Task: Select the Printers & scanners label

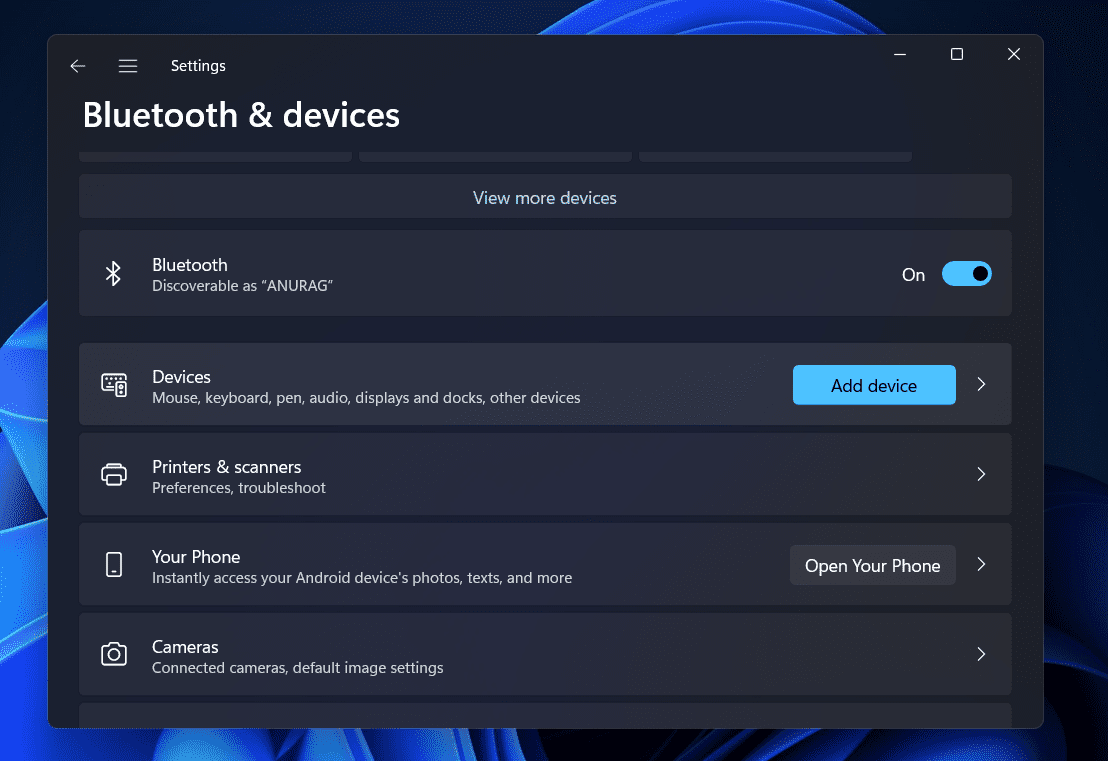Action: tap(226, 467)
